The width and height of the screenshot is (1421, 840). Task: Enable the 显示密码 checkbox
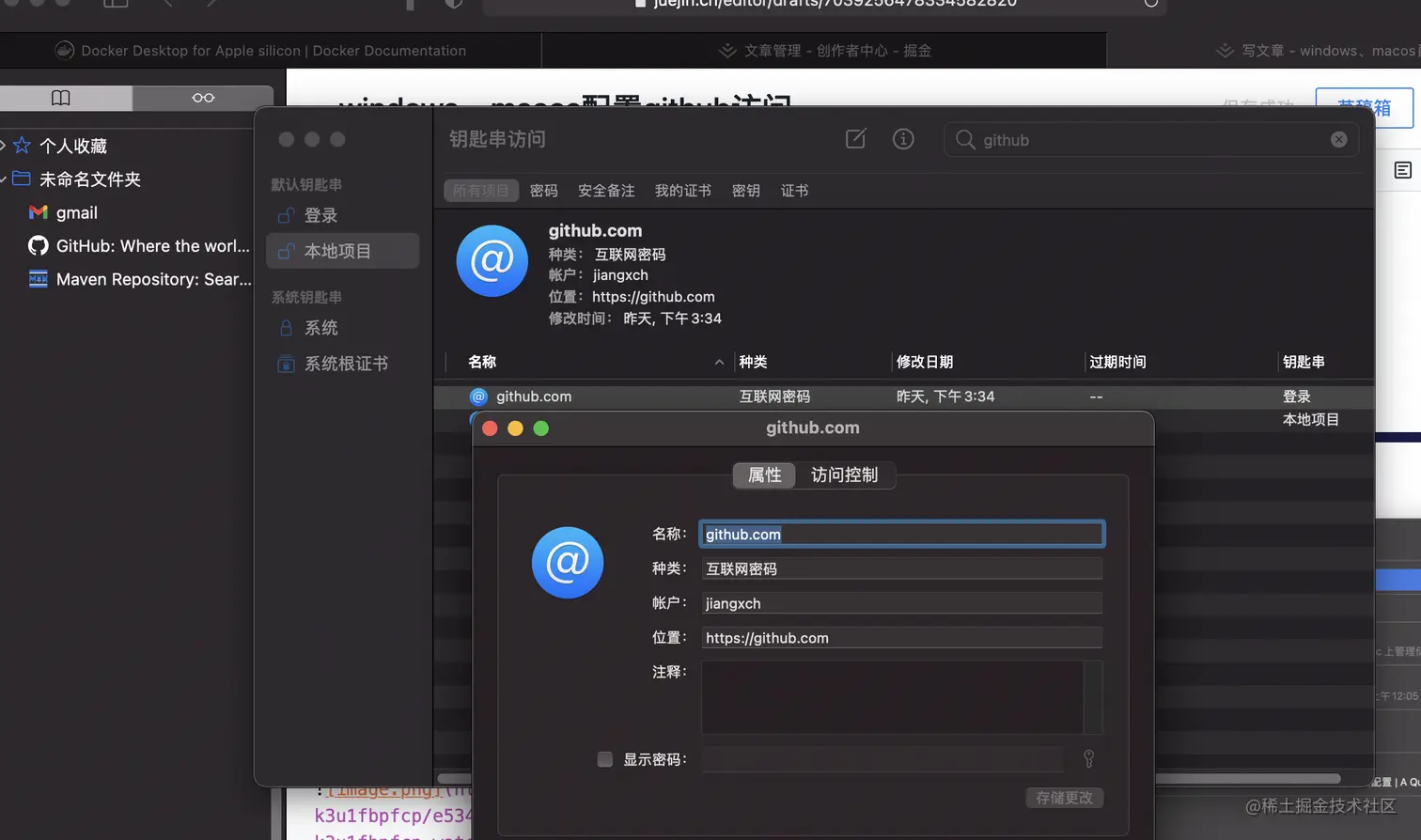click(605, 759)
